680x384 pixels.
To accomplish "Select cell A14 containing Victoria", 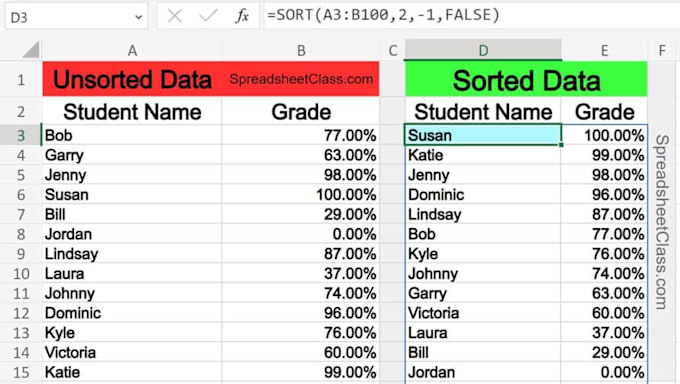I will 132,353.
